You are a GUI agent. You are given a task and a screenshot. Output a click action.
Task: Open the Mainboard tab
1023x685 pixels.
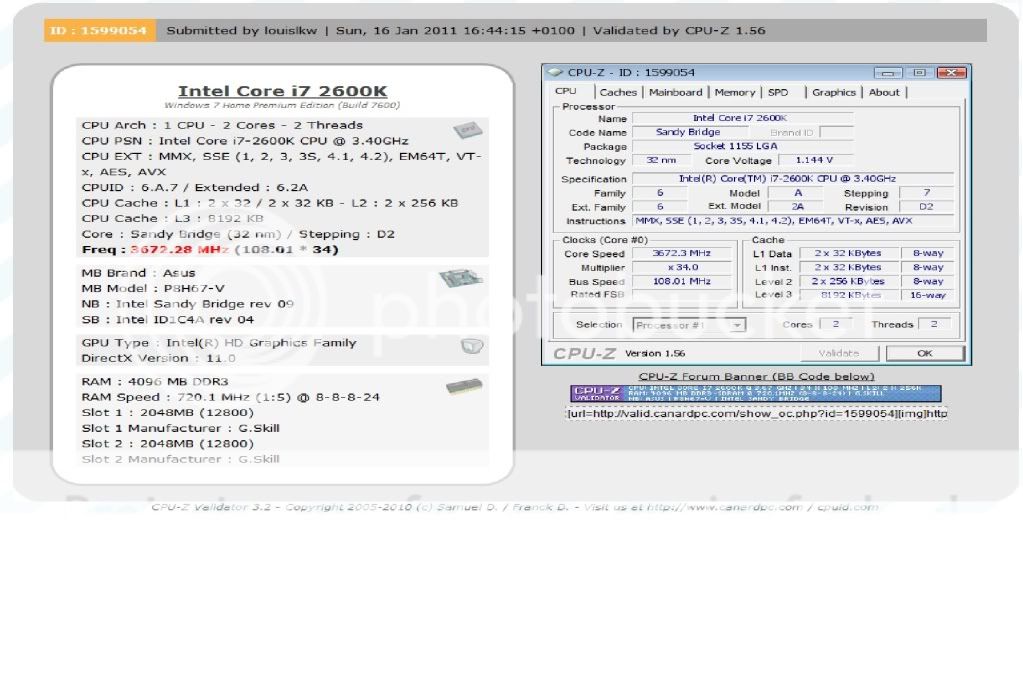click(x=675, y=93)
